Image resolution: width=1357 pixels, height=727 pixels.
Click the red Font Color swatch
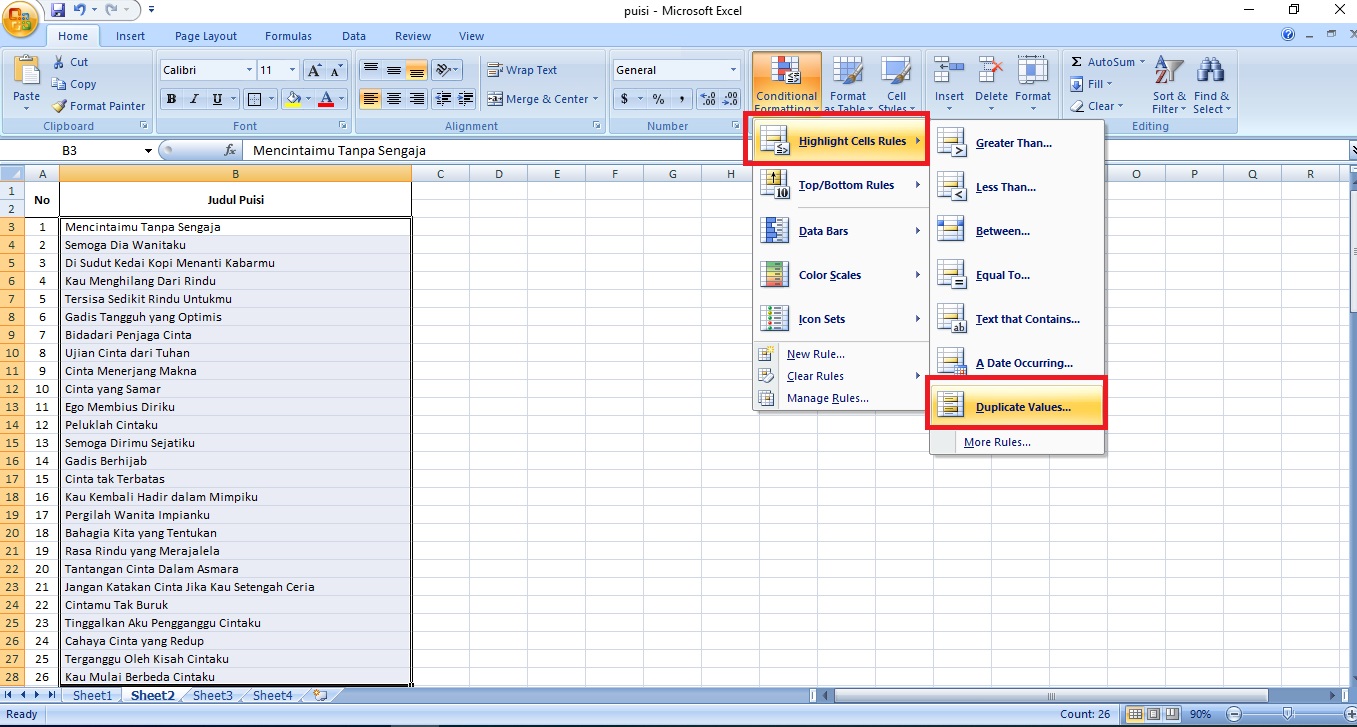click(x=326, y=104)
